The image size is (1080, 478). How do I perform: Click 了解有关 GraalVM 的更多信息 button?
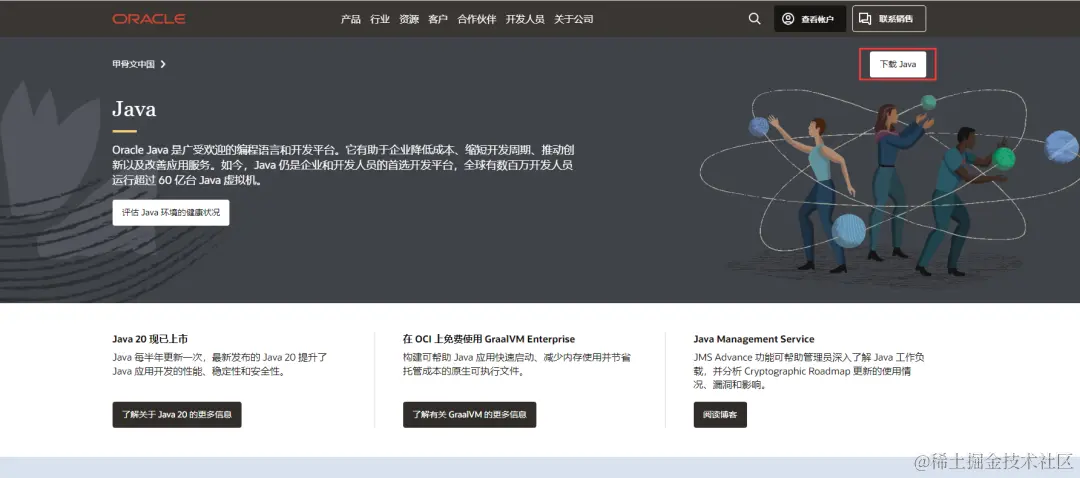pyautogui.click(x=469, y=415)
